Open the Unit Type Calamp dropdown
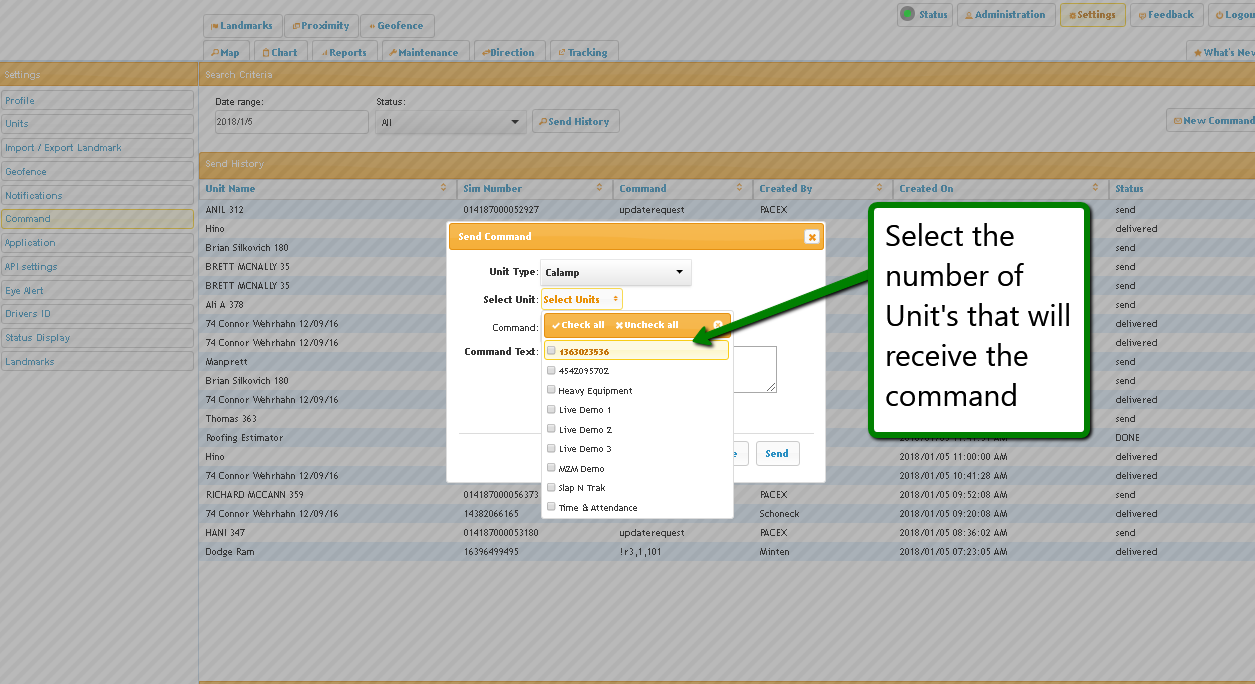 [615, 272]
